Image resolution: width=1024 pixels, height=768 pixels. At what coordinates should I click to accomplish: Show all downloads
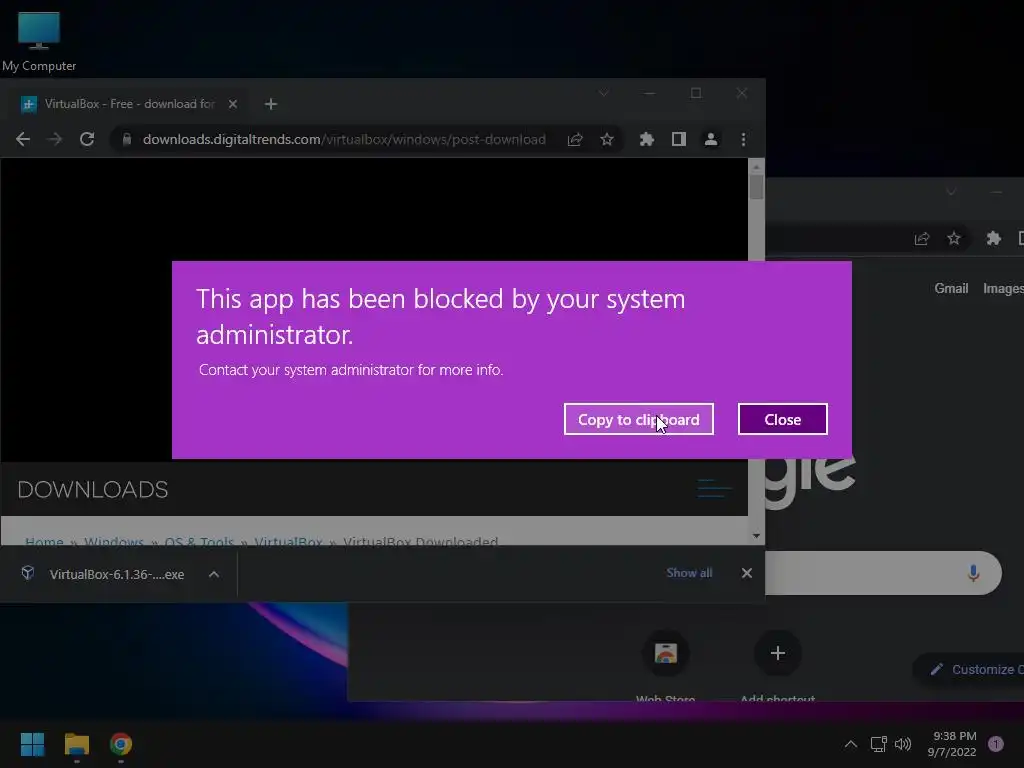pyautogui.click(x=689, y=573)
